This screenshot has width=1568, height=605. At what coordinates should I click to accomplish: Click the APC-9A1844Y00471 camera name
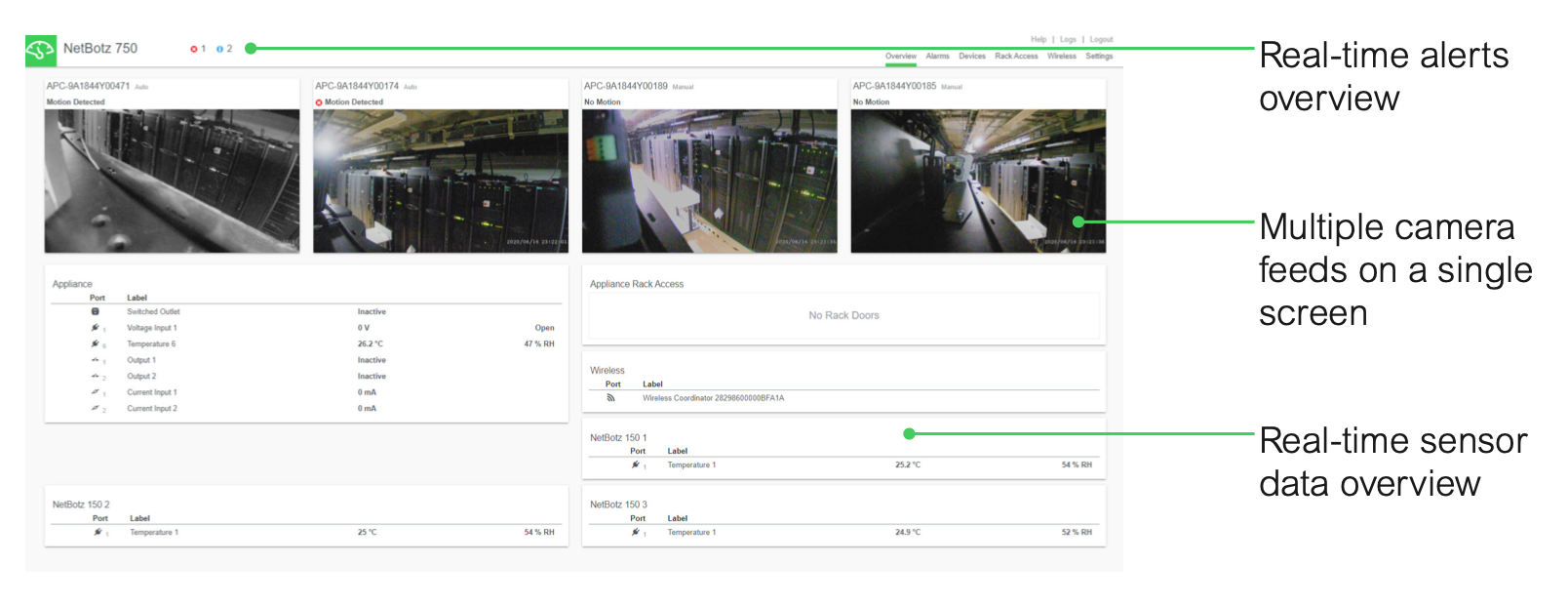[x=88, y=86]
